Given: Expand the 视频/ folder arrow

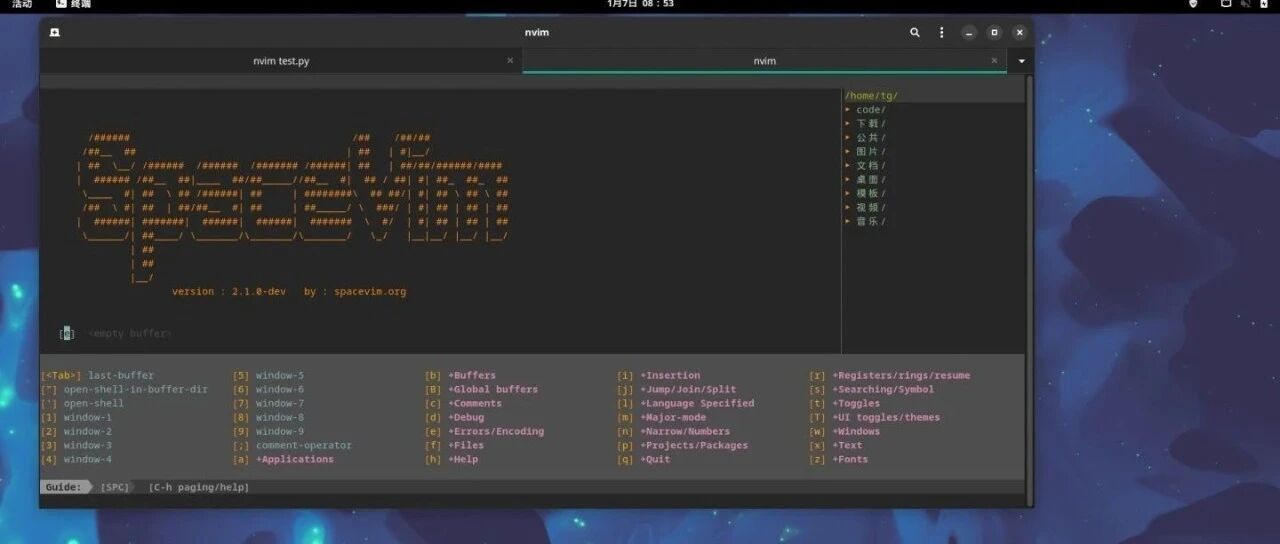Looking at the screenshot, I should 848,208.
